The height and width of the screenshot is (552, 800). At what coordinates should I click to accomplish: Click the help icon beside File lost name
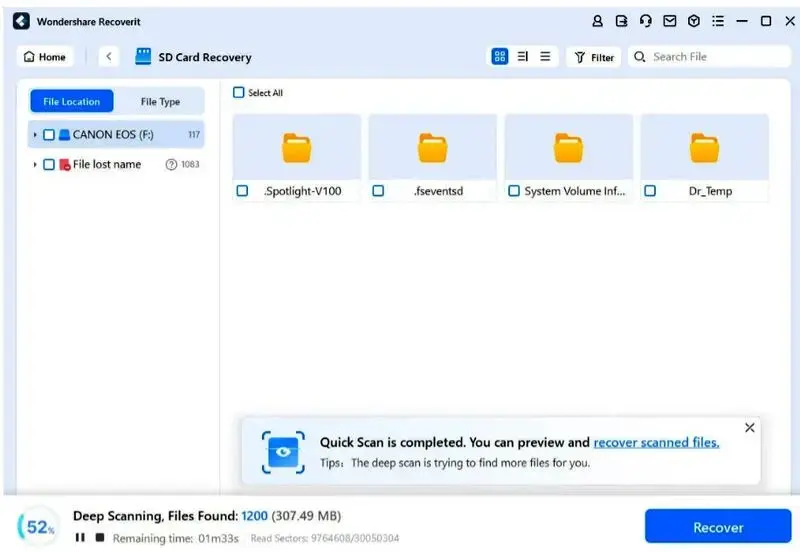tap(171, 164)
